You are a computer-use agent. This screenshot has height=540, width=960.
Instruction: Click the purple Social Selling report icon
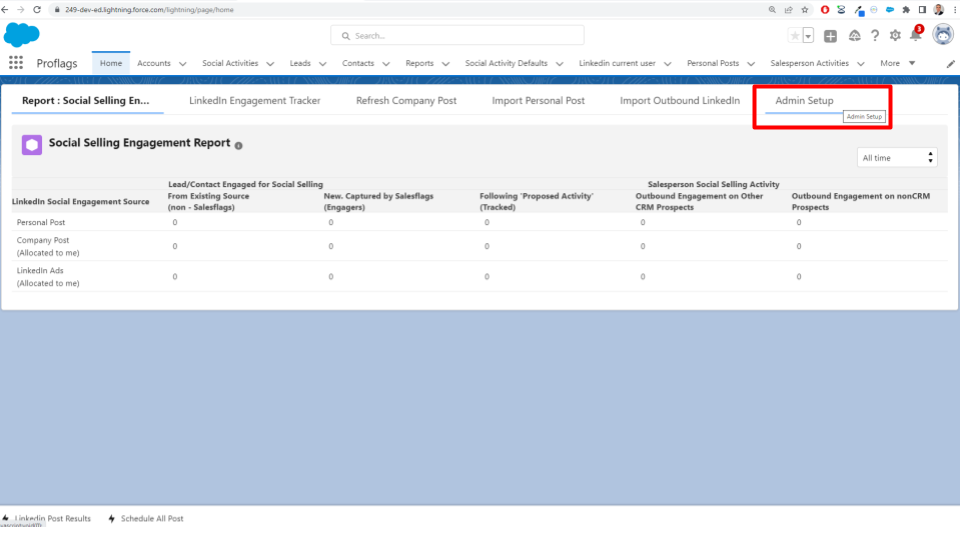(32, 145)
